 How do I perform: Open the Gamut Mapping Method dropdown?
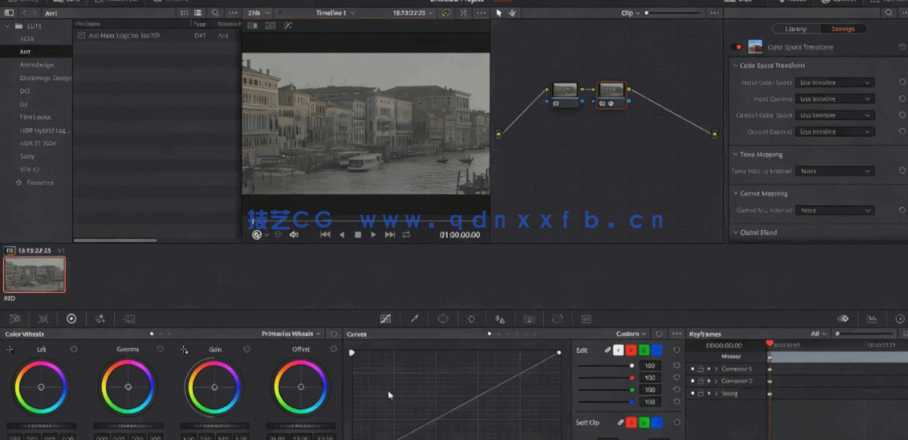(x=834, y=210)
